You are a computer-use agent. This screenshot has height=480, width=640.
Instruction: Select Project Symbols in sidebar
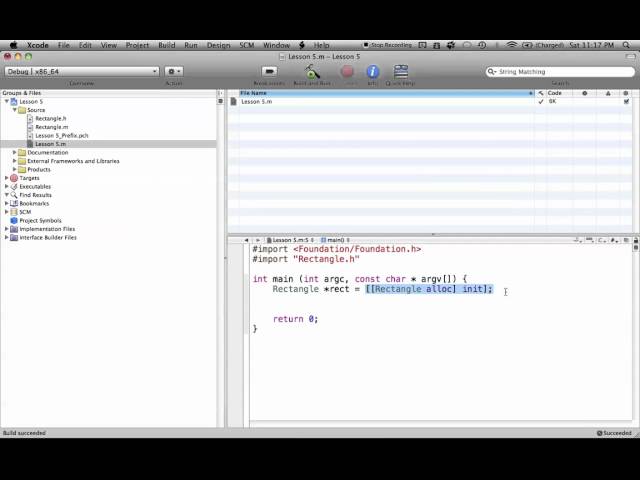point(40,220)
